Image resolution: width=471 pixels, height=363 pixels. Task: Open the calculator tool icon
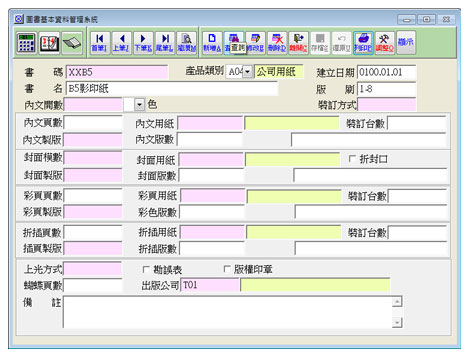click(26, 43)
